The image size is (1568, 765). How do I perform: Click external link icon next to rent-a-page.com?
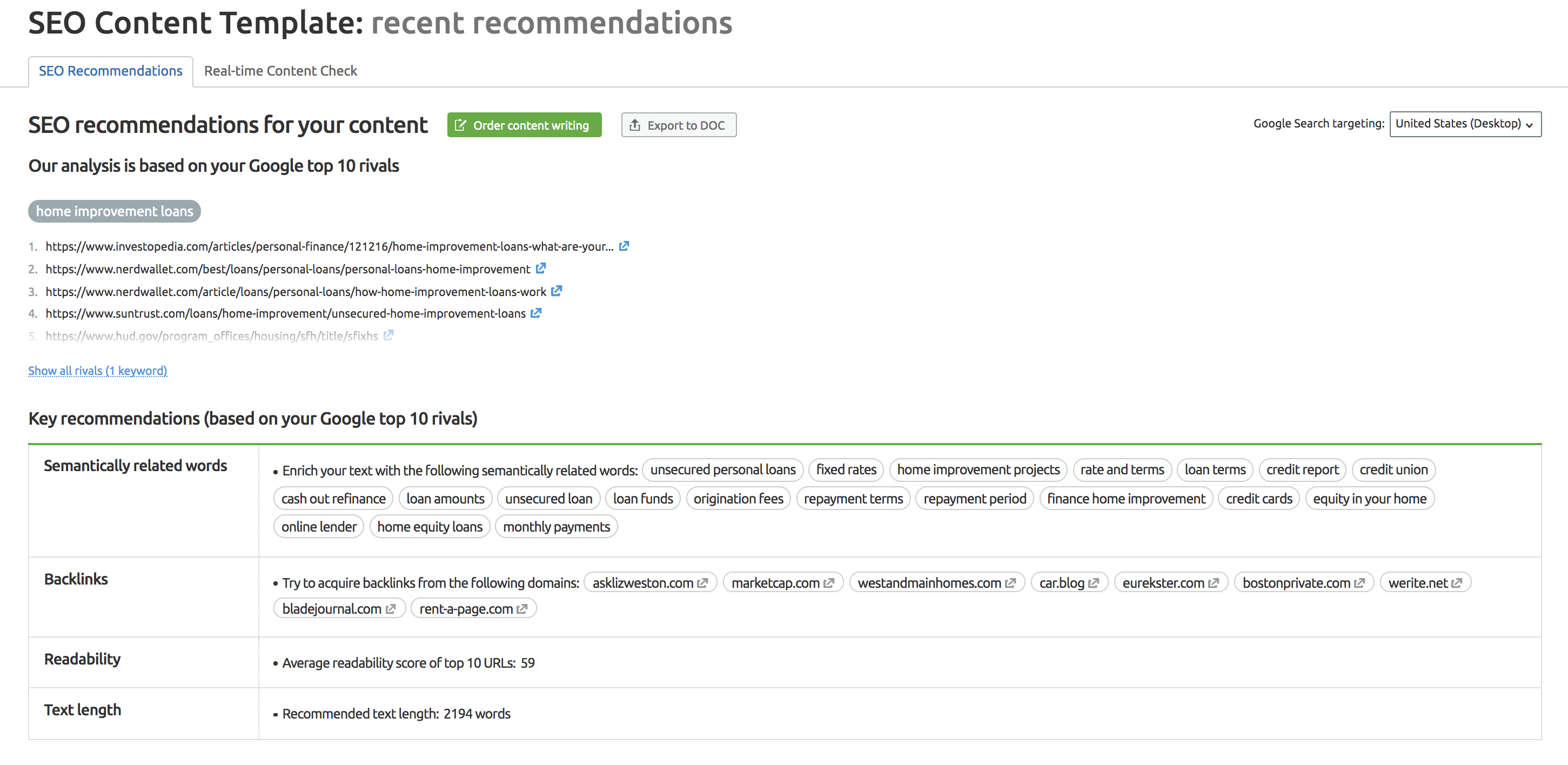coord(521,608)
